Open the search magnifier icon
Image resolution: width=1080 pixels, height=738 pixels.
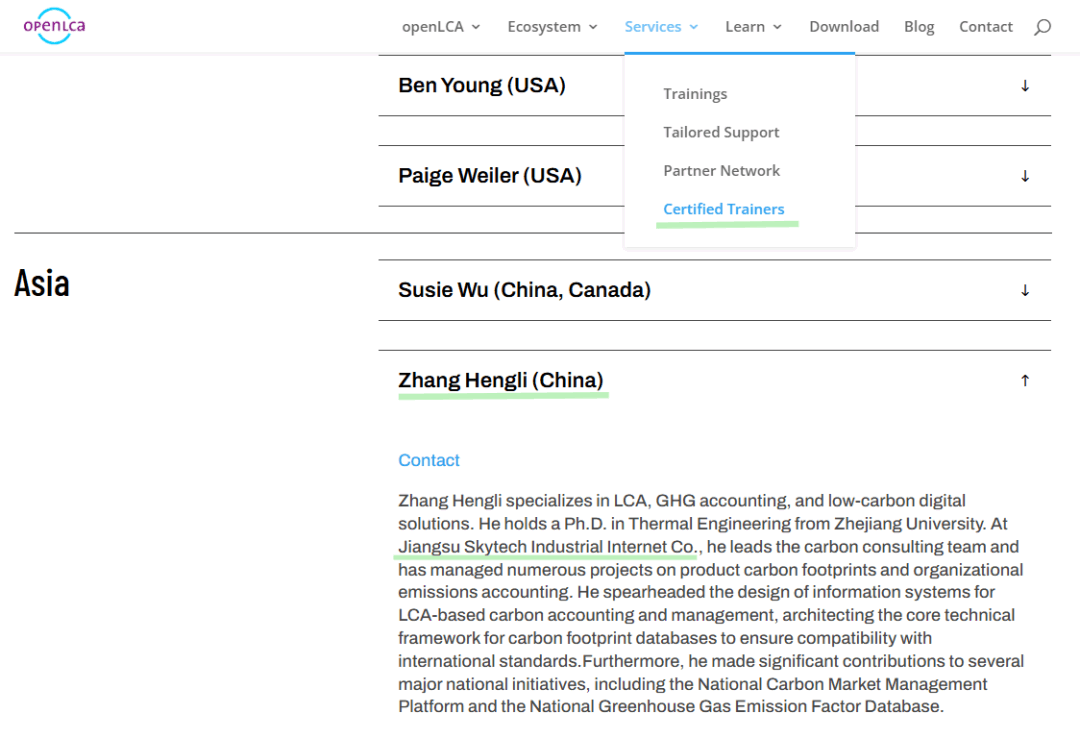pyautogui.click(x=1042, y=27)
